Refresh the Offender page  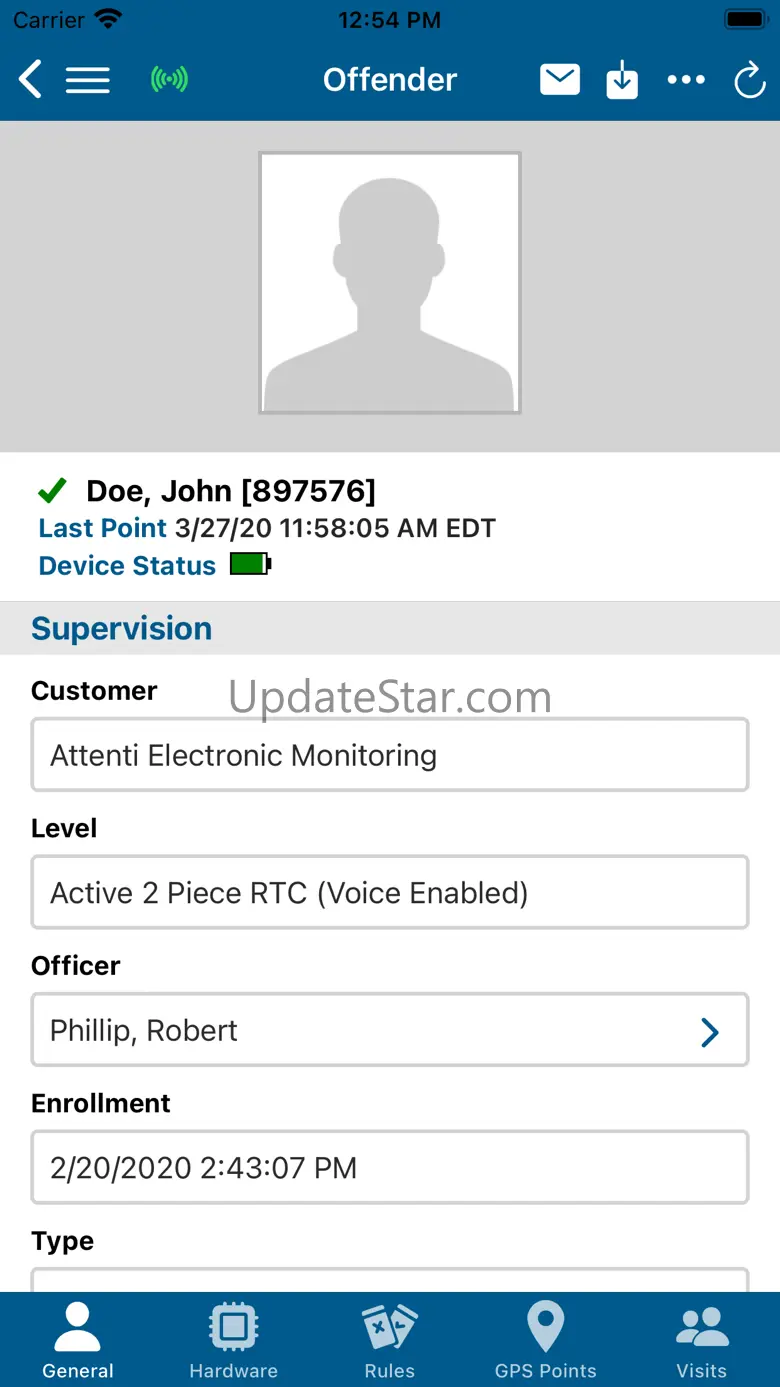(749, 80)
